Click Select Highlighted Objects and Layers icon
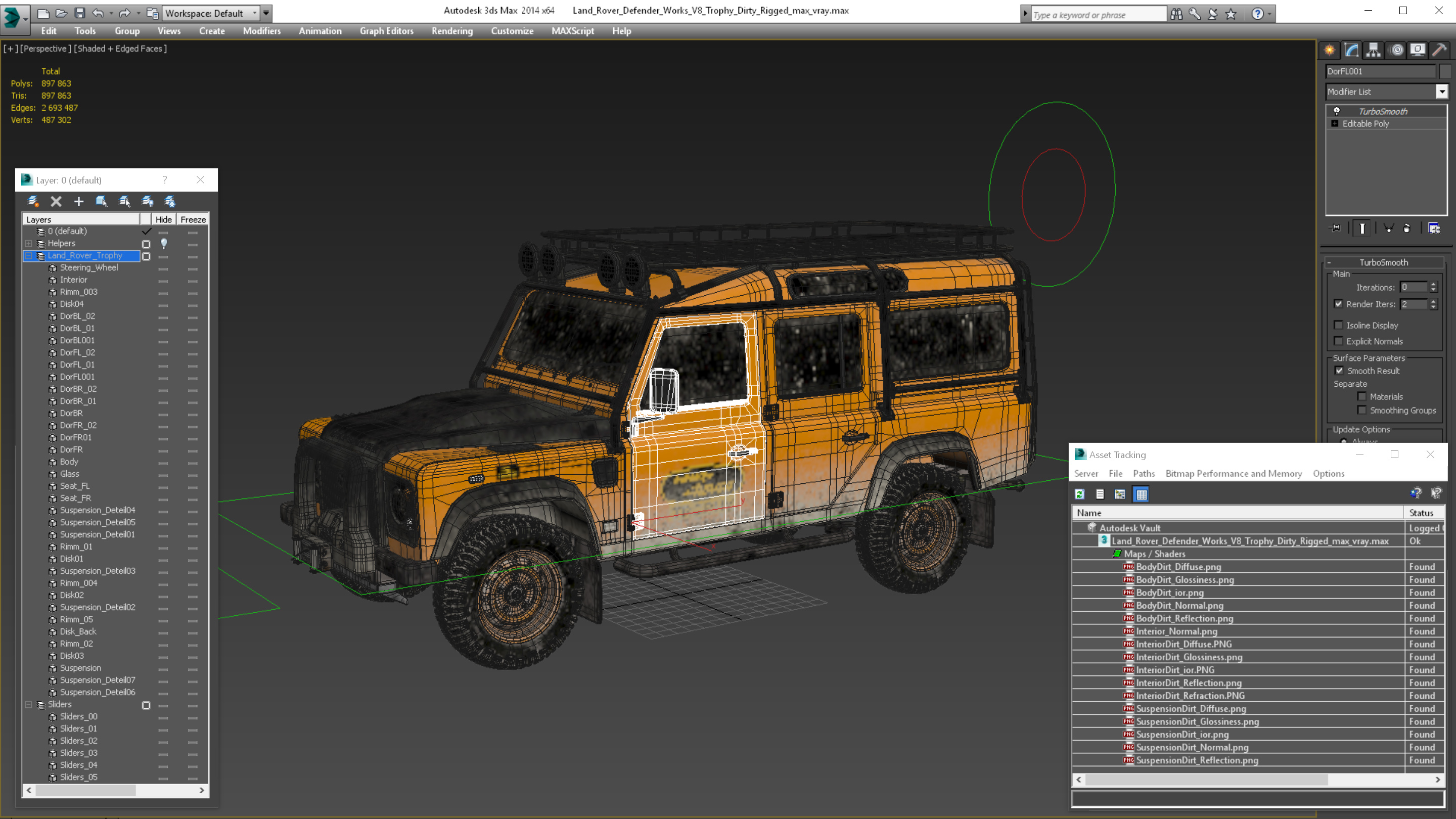This screenshot has width=1456, height=819. click(x=102, y=201)
